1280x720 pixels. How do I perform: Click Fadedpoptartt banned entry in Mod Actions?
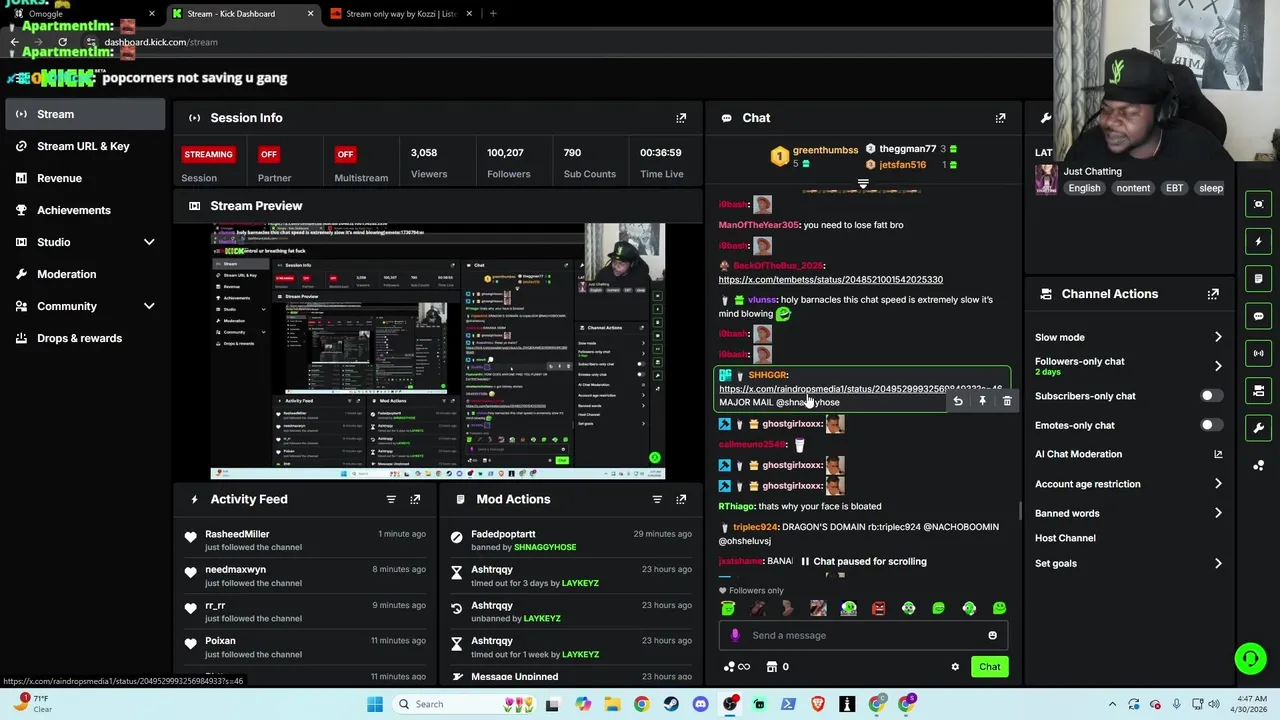[x=571, y=540]
